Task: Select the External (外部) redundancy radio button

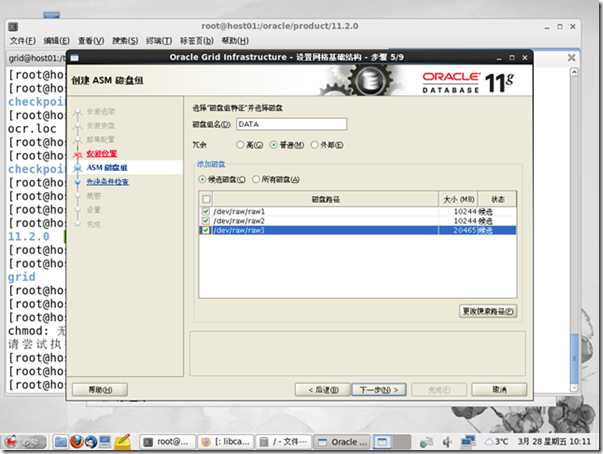Action: [x=315, y=145]
